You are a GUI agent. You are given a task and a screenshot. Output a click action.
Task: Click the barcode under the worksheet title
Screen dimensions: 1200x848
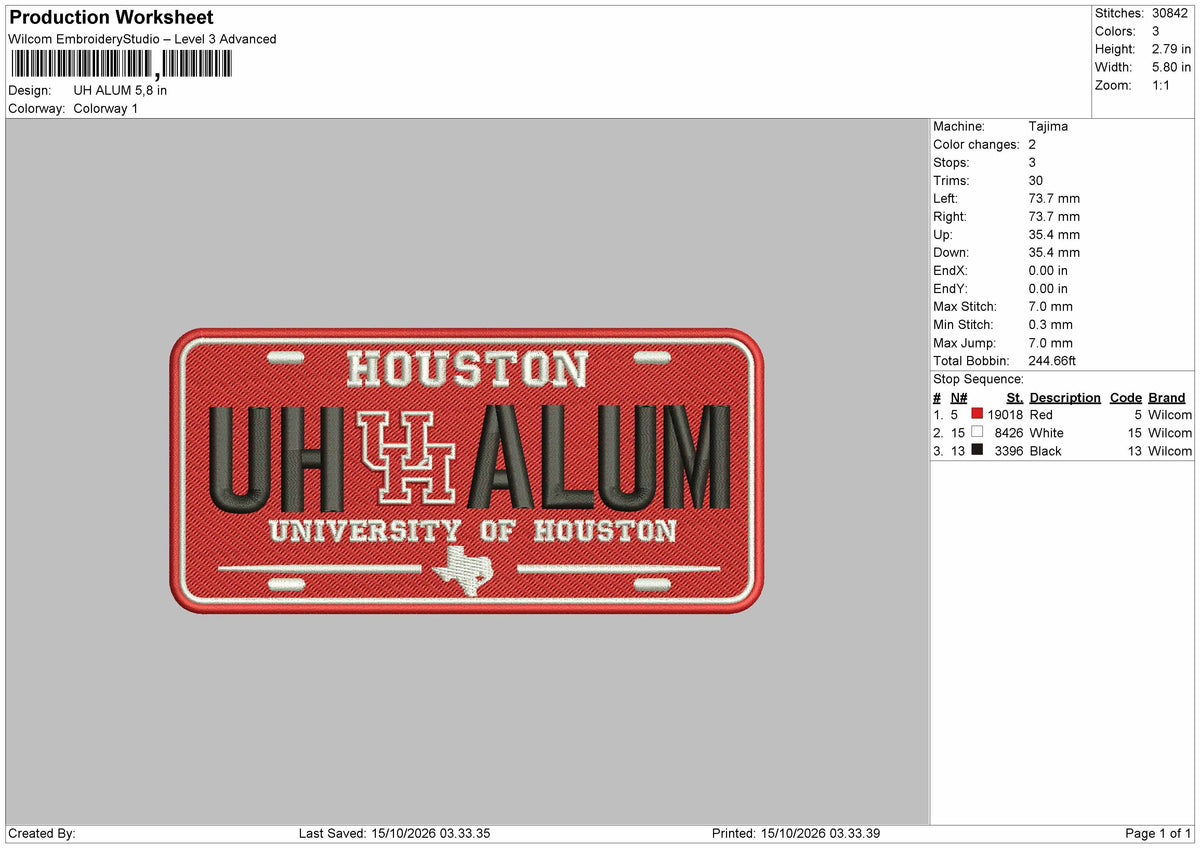pyautogui.click(x=120, y=65)
